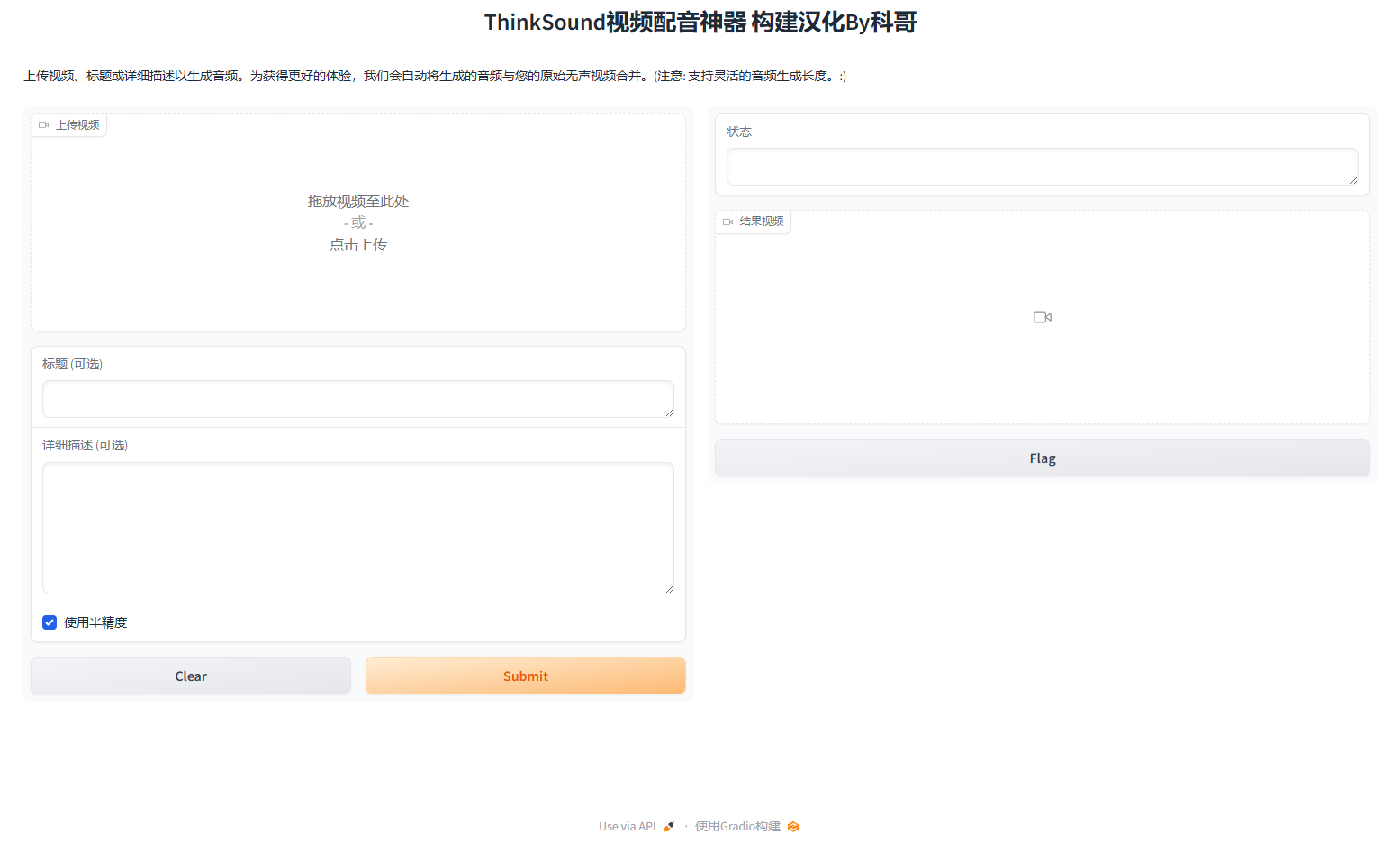Click the video camera icon in 结果视频 panel
Screen dimensions: 1400x844
point(1043,317)
